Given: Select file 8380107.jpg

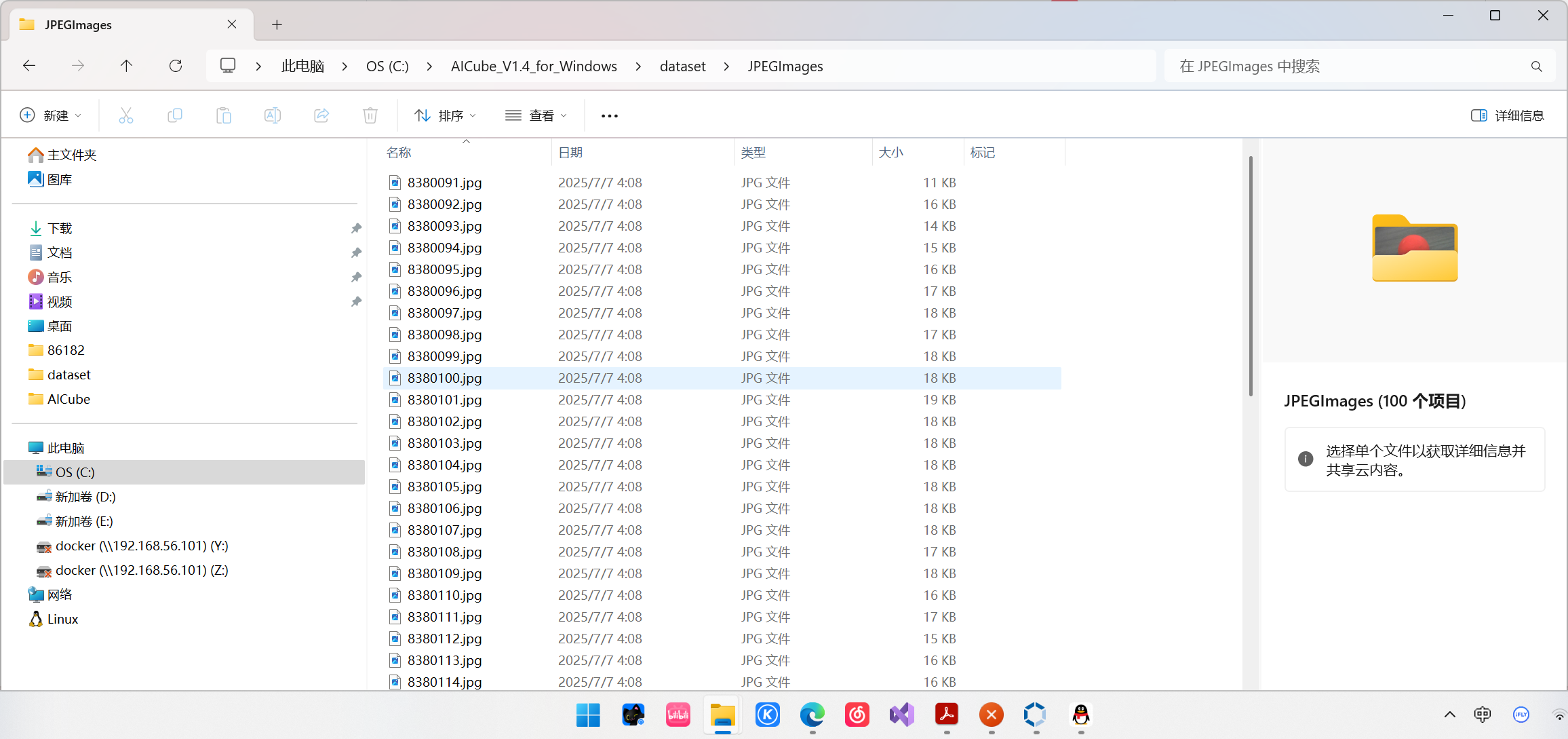Looking at the screenshot, I should pyautogui.click(x=722, y=530).
